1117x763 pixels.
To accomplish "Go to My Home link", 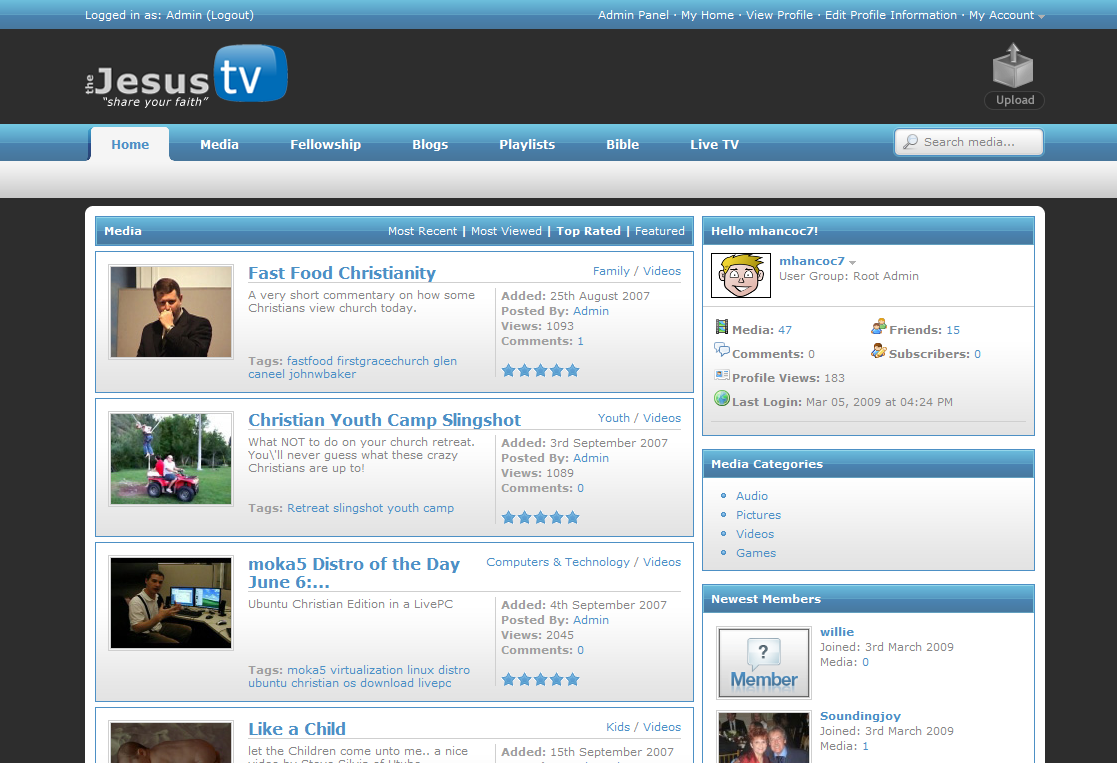I will point(707,15).
